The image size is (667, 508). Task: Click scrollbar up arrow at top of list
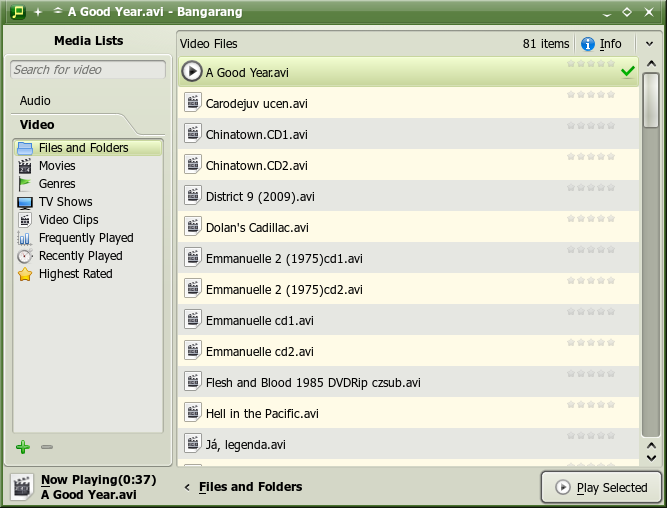[x=650, y=64]
